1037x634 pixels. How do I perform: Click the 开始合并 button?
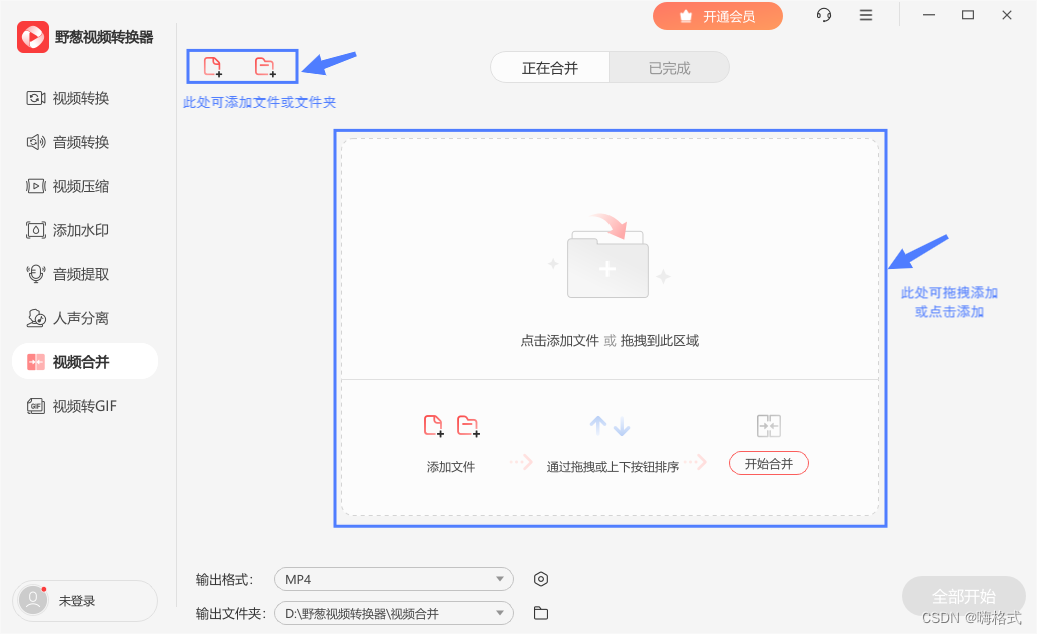pyautogui.click(x=768, y=463)
